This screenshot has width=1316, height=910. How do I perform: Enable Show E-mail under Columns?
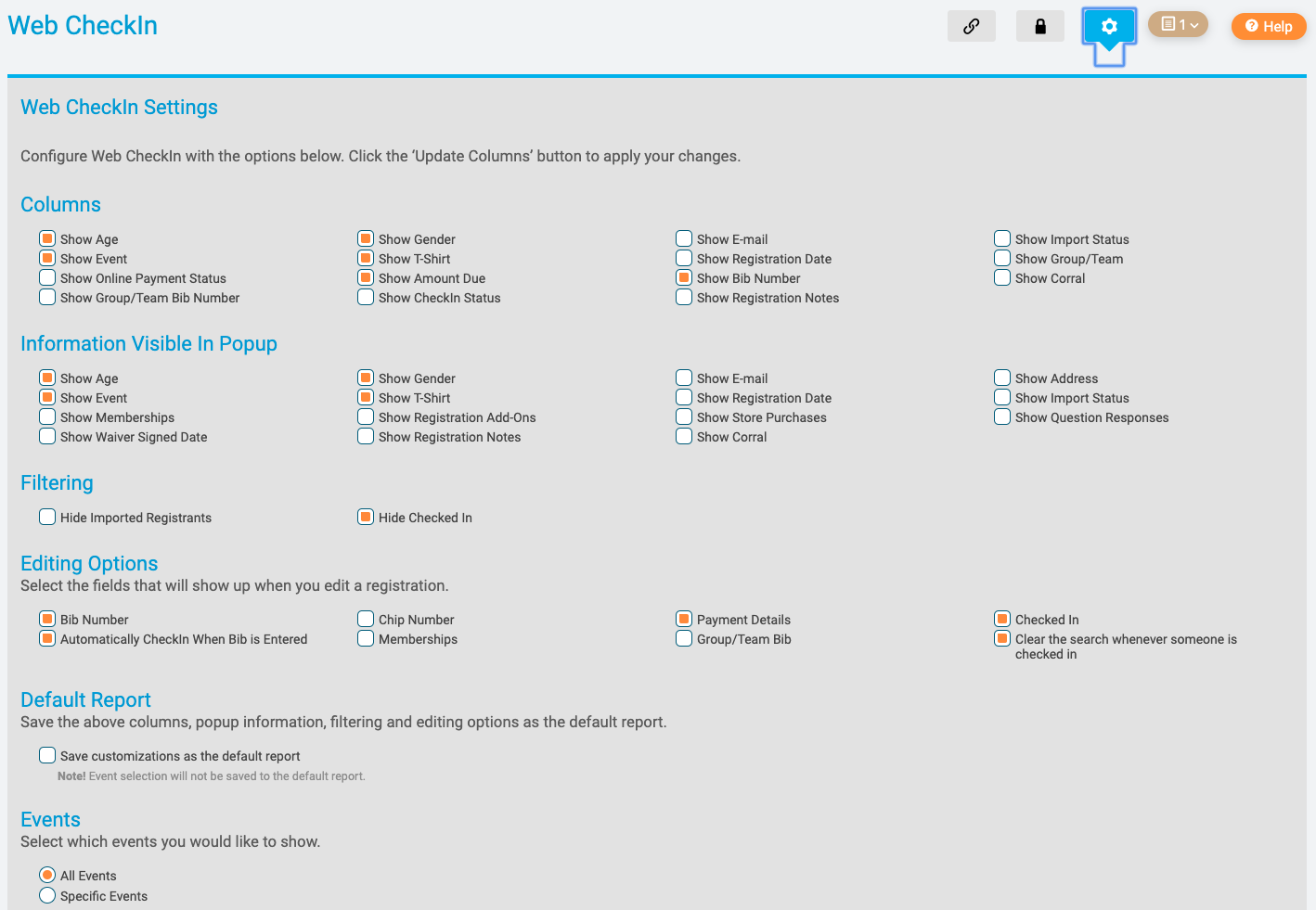click(x=684, y=238)
